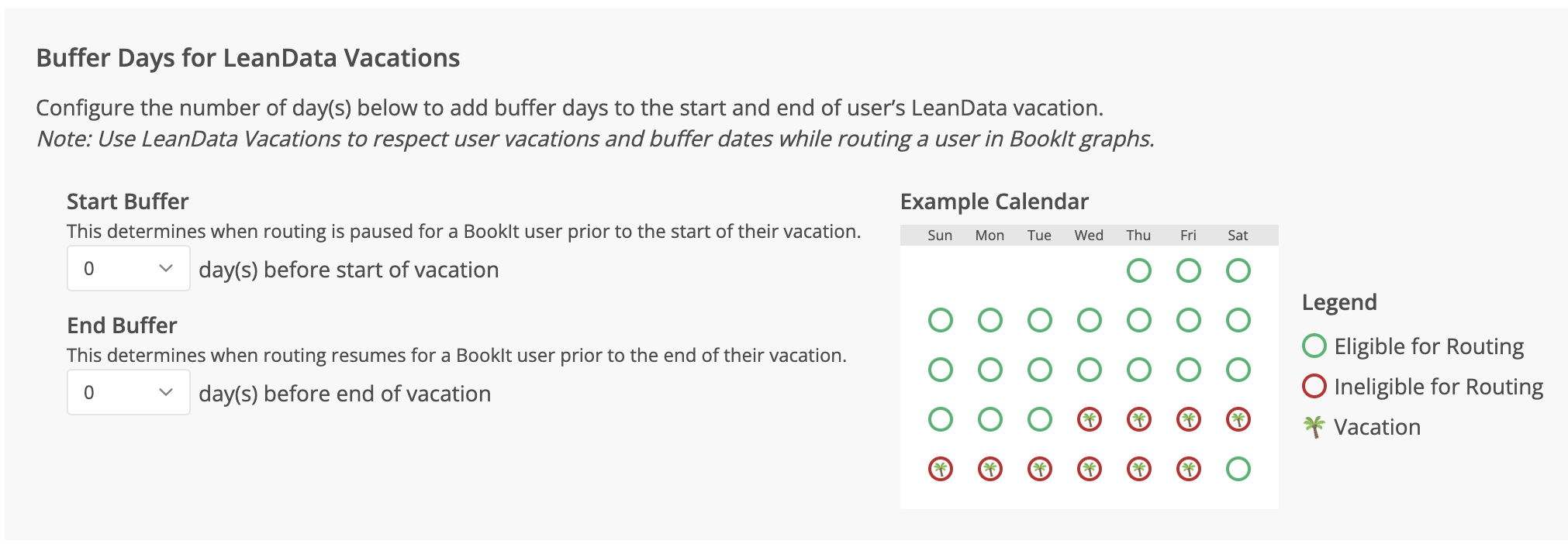The width and height of the screenshot is (1568, 544).
Task: Click the fourth-row Monday eligible circle
Action: point(989,419)
